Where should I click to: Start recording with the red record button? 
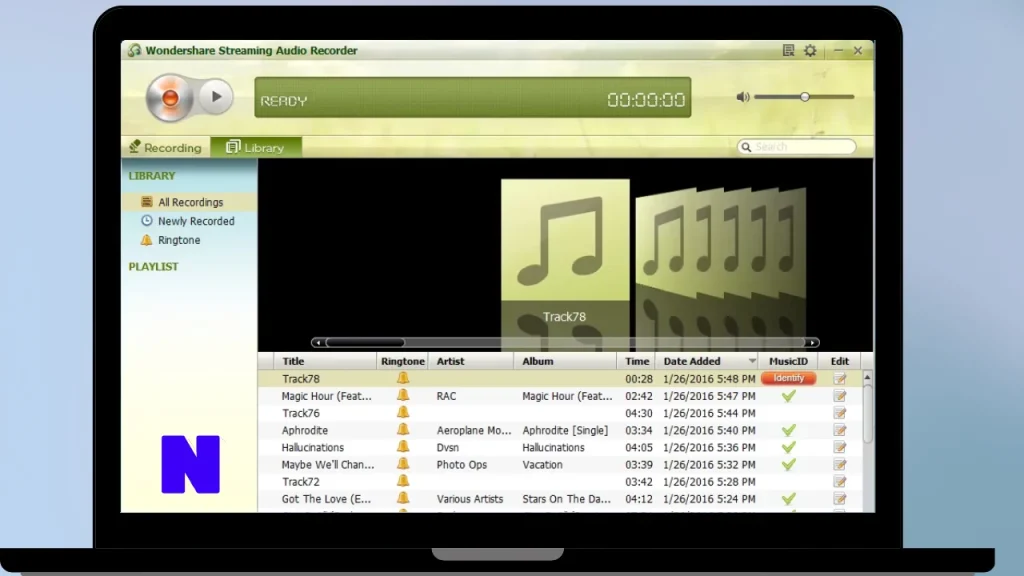169,98
